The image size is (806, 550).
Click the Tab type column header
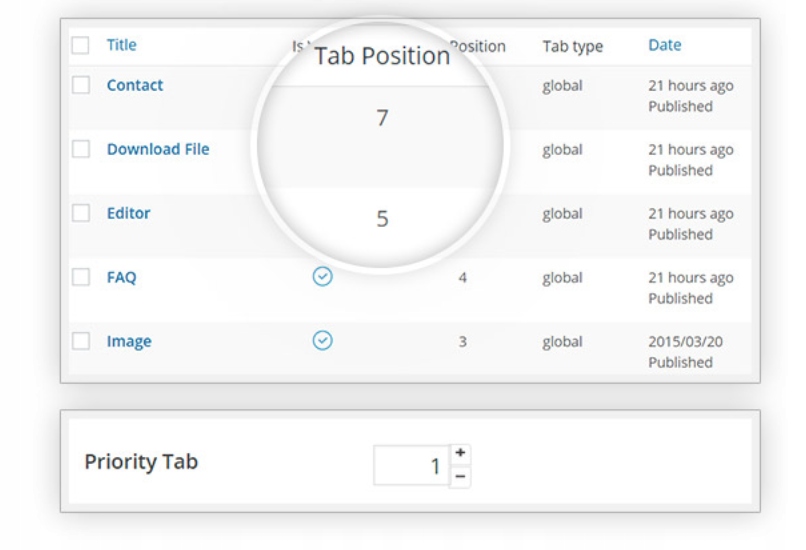pos(572,46)
